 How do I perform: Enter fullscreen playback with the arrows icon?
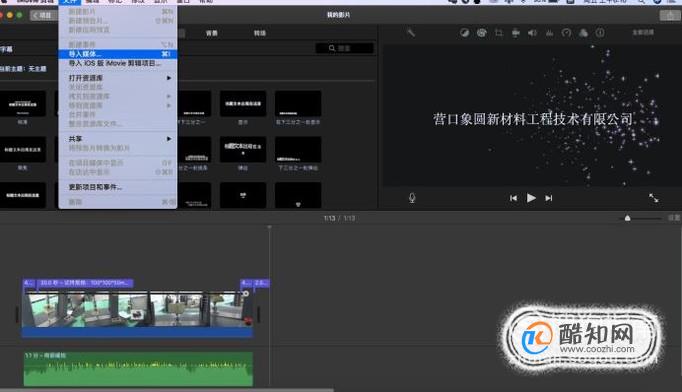coord(653,198)
